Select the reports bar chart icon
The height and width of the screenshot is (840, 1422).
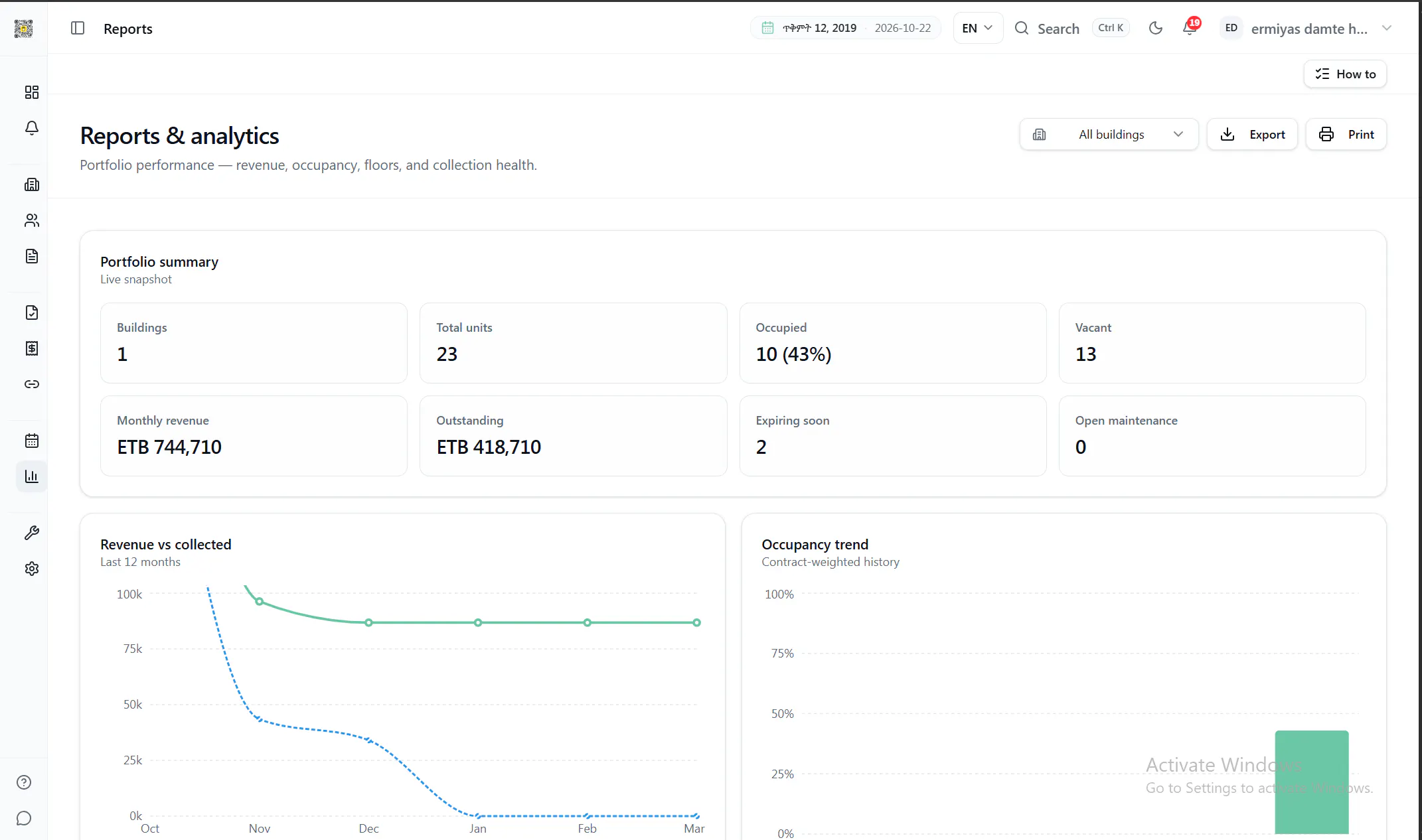[x=32, y=476]
